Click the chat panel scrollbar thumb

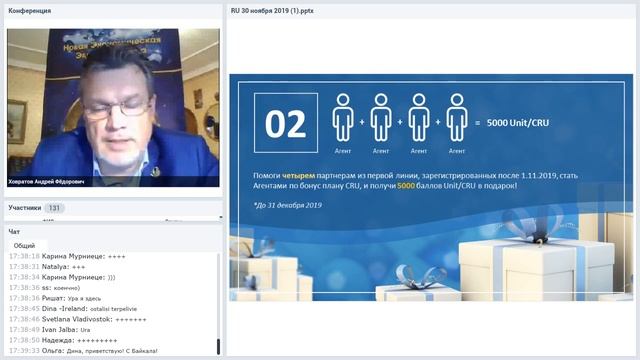(218, 347)
